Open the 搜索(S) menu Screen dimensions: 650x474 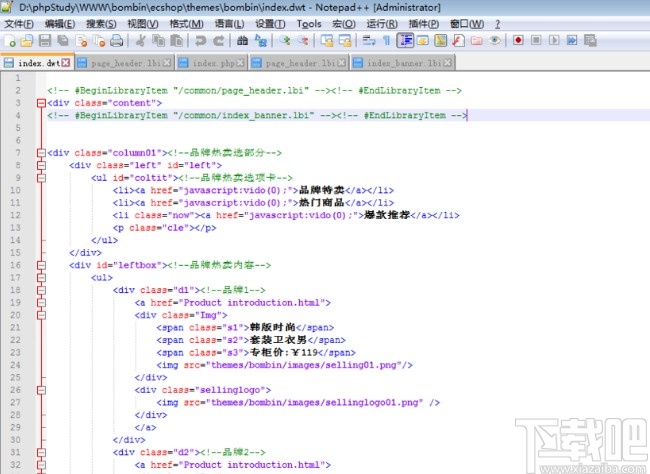point(101,24)
